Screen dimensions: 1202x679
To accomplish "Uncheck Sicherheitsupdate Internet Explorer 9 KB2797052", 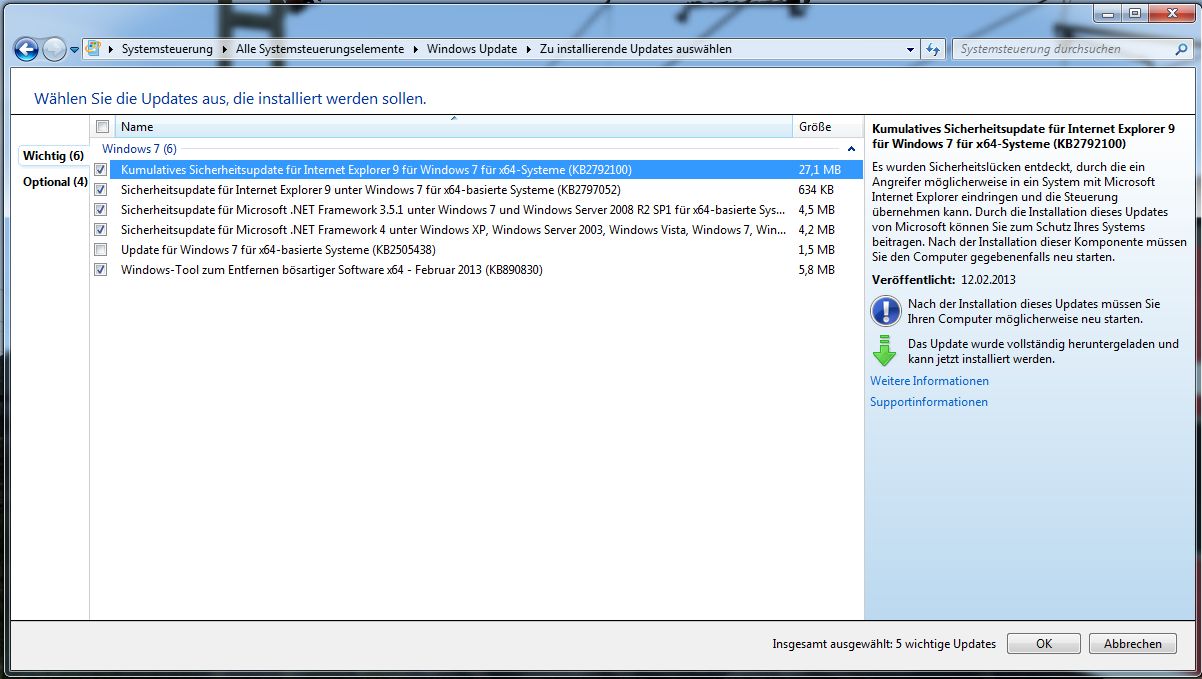I will 100,190.
